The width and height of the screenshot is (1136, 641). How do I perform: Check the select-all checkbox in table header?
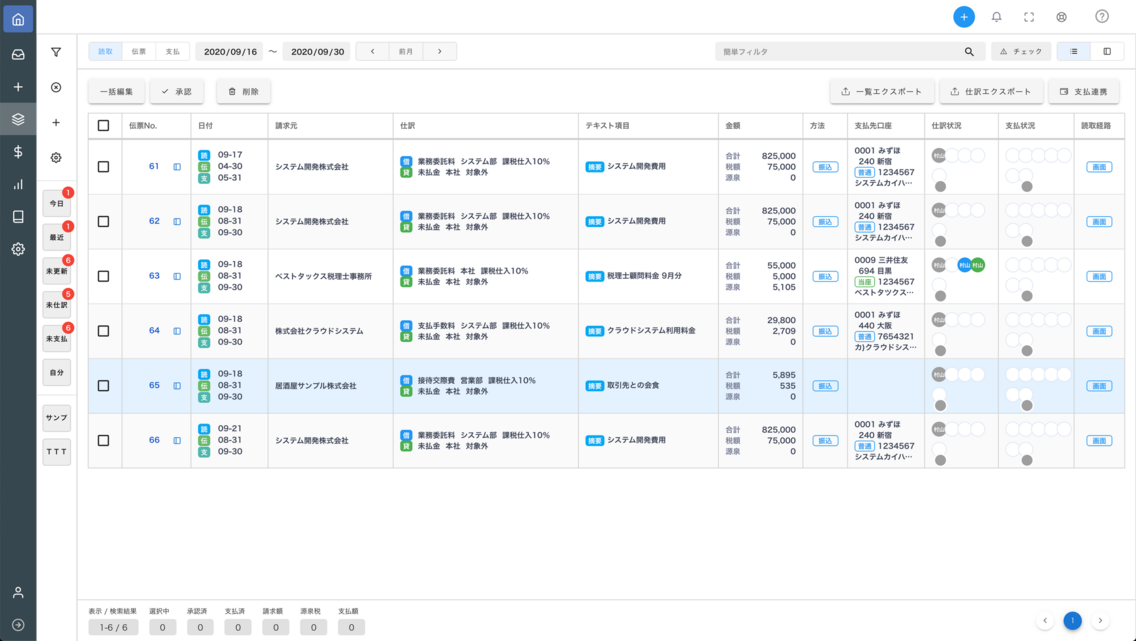pyautogui.click(x=103, y=125)
